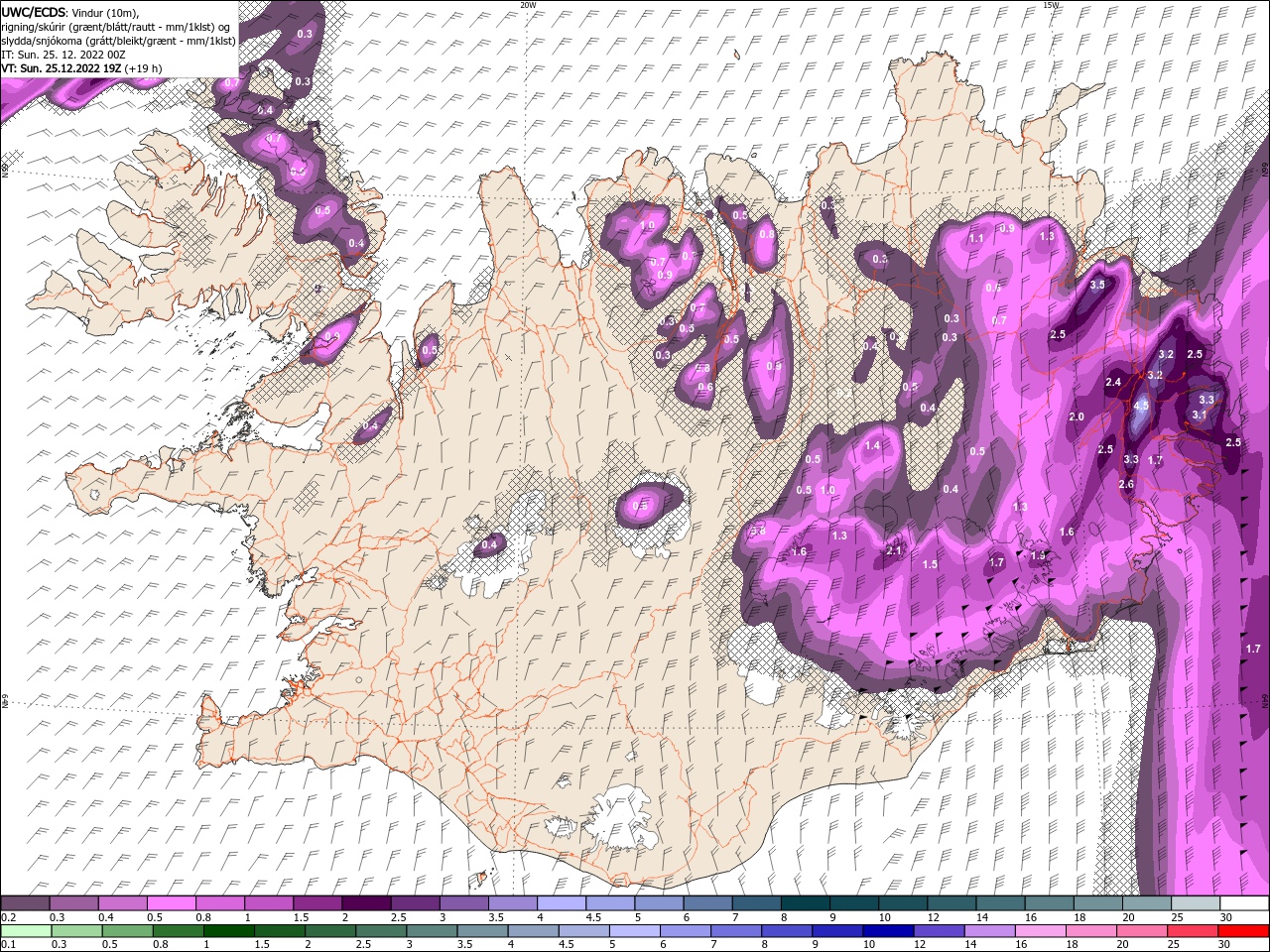The image size is (1270, 952).
Task: Click the 0.2 label in the upper legend
Action: [8, 918]
